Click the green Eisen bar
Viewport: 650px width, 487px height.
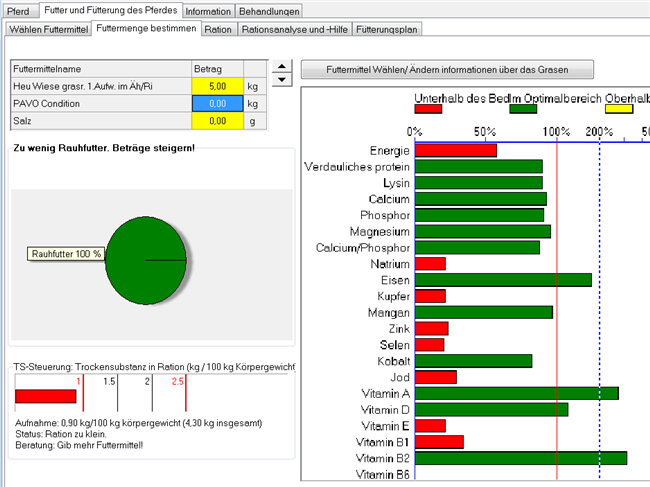[503, 280]
